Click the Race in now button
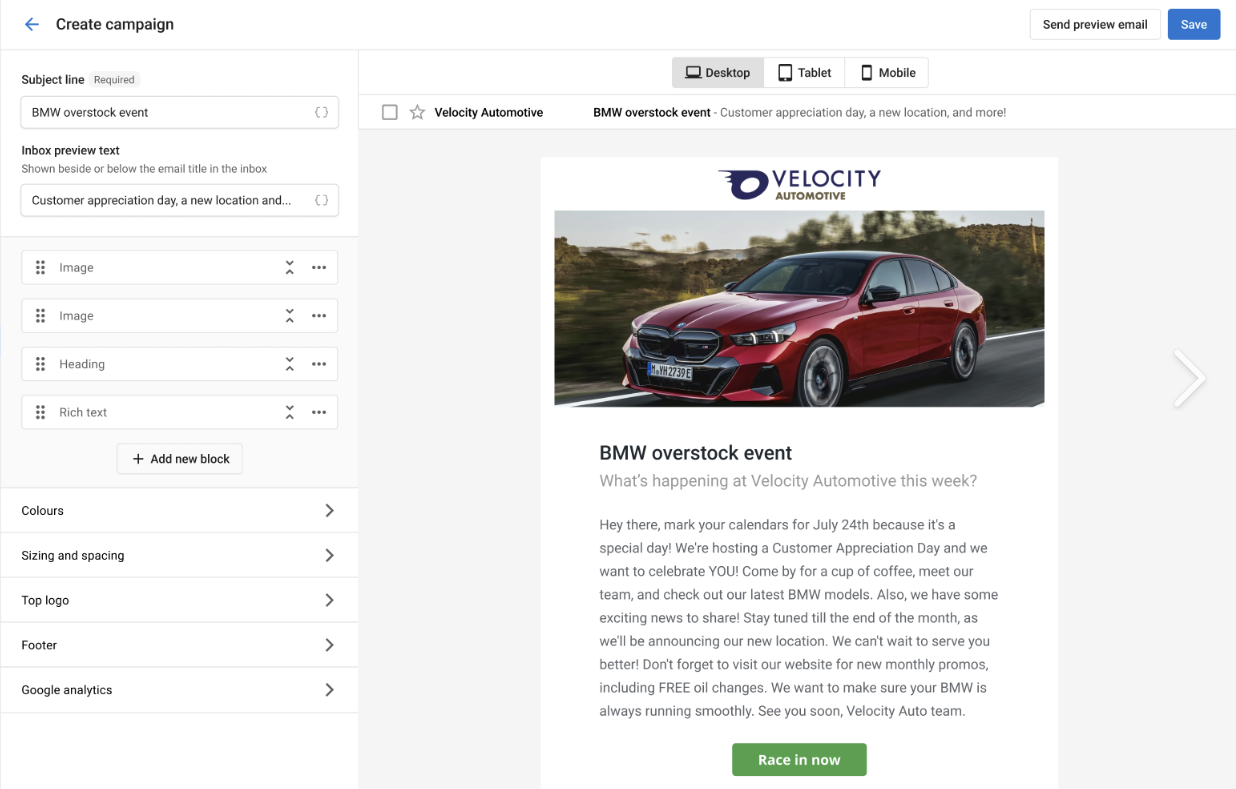The image size is (1236, 789). (799, 760)
